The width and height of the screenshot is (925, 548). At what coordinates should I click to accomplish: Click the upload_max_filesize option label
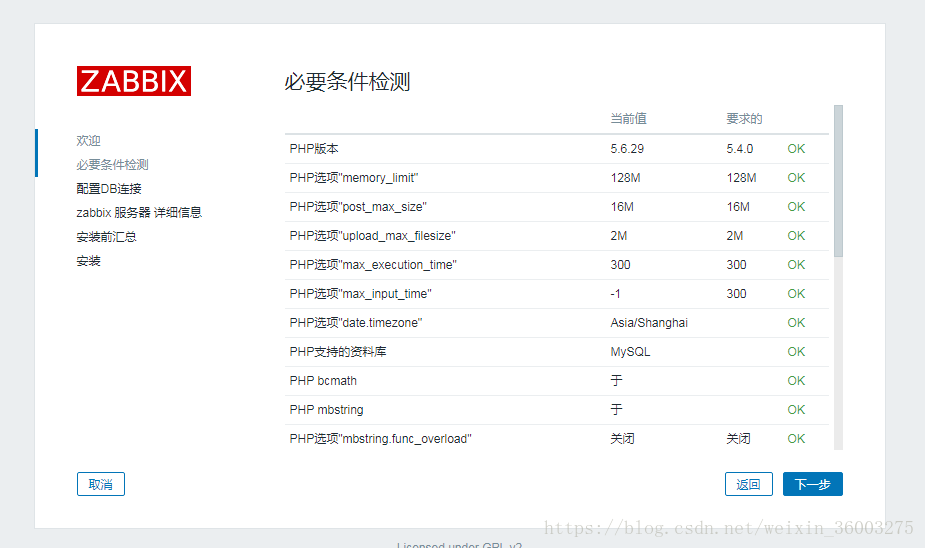point(372,235)
